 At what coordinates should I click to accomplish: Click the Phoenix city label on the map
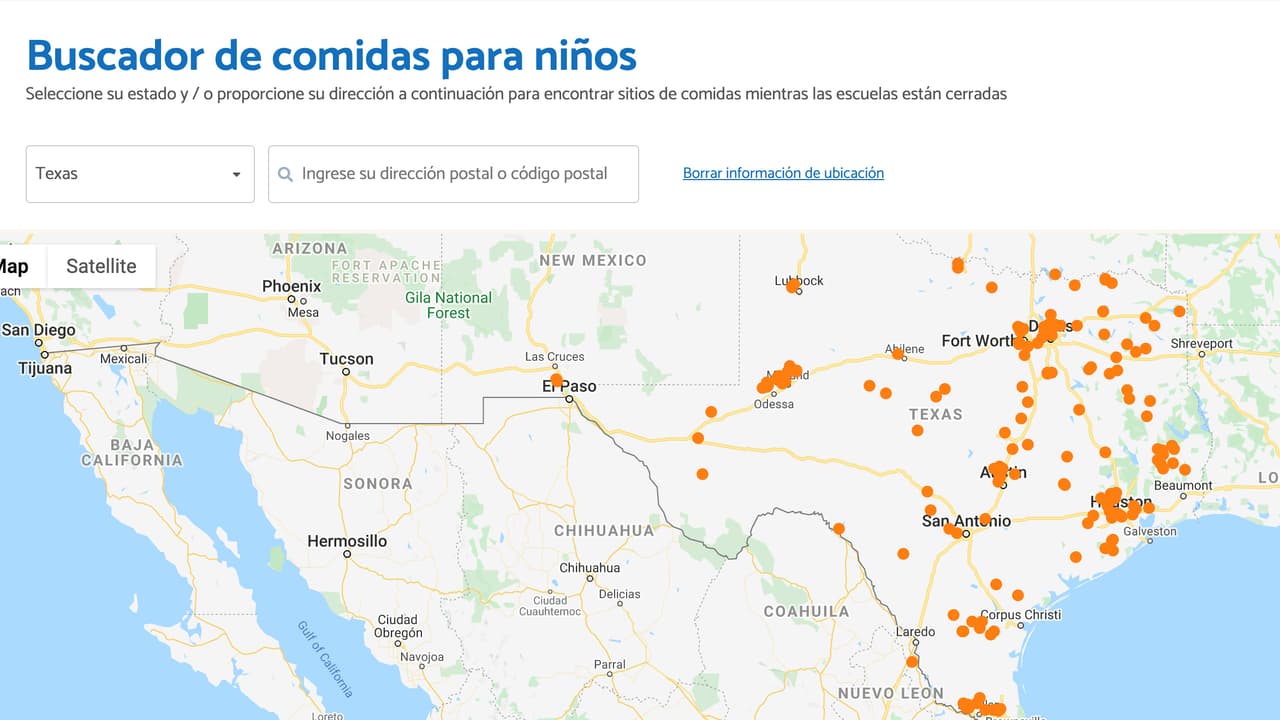[291, 286]
